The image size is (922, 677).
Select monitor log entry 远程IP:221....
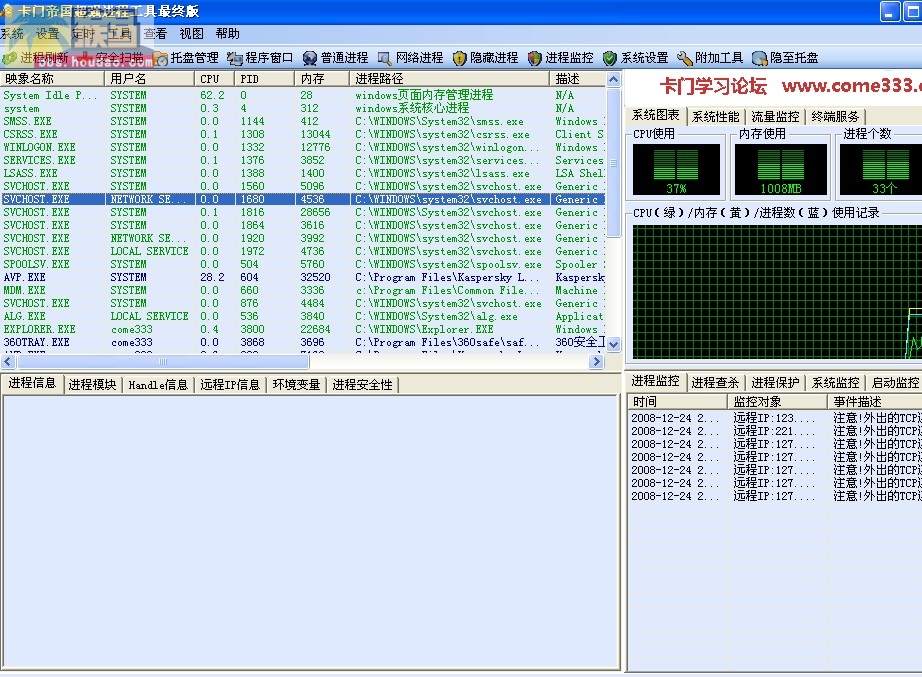[775, 431]
